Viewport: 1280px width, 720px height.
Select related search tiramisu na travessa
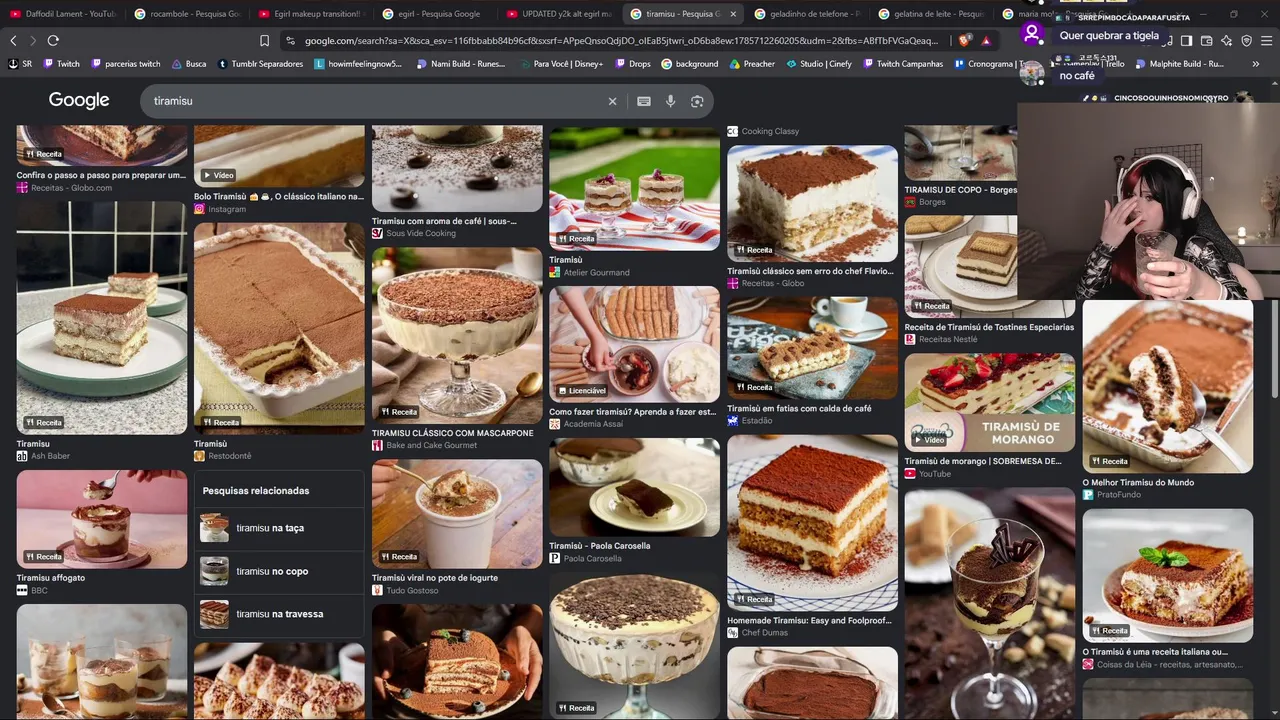point(279,614)
